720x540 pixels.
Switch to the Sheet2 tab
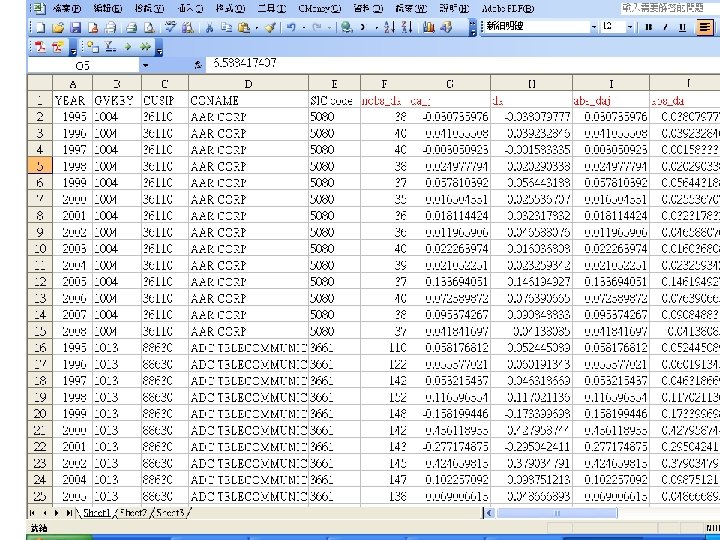pos(134,512)
